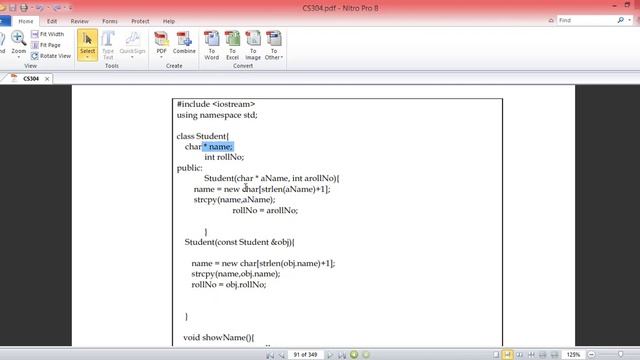This screenshot has height=360, width=640.
Task: Switch to the Forms ribbon tab
Action: pyautogui.click(x=110, y=21)
